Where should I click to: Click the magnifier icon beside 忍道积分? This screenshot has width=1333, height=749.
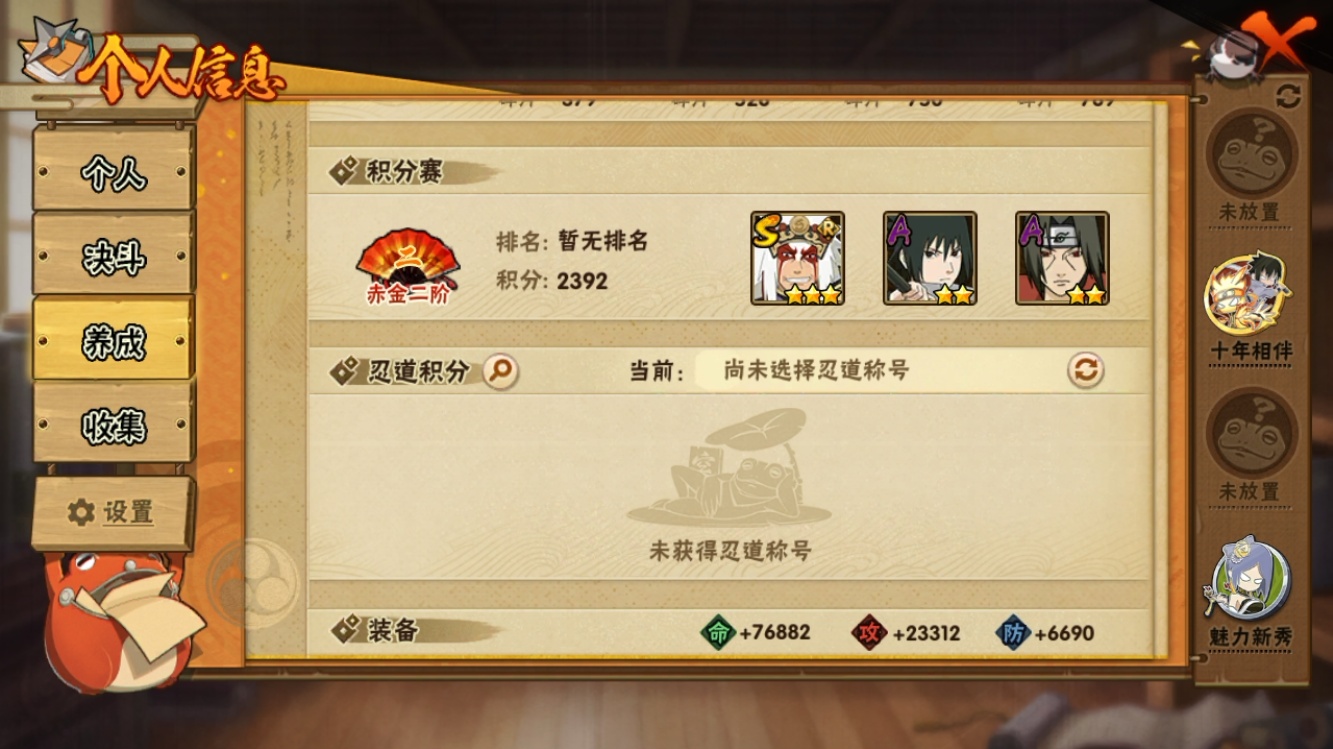(500, 371)
